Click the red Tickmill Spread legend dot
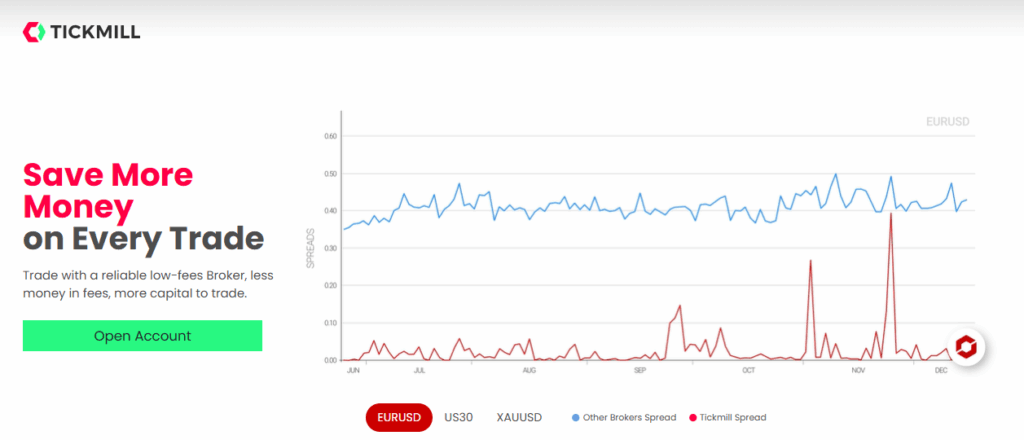This screenshot has width=1024, height=440. click(692, 417)
